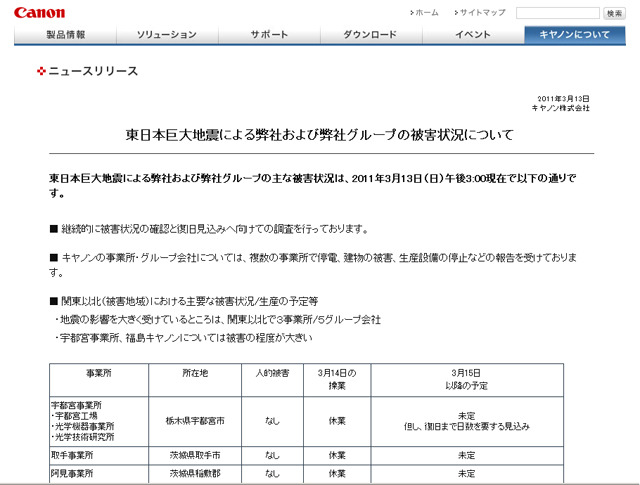
Task: Click the date 2011年3月13日
Action: pos(563,98)
